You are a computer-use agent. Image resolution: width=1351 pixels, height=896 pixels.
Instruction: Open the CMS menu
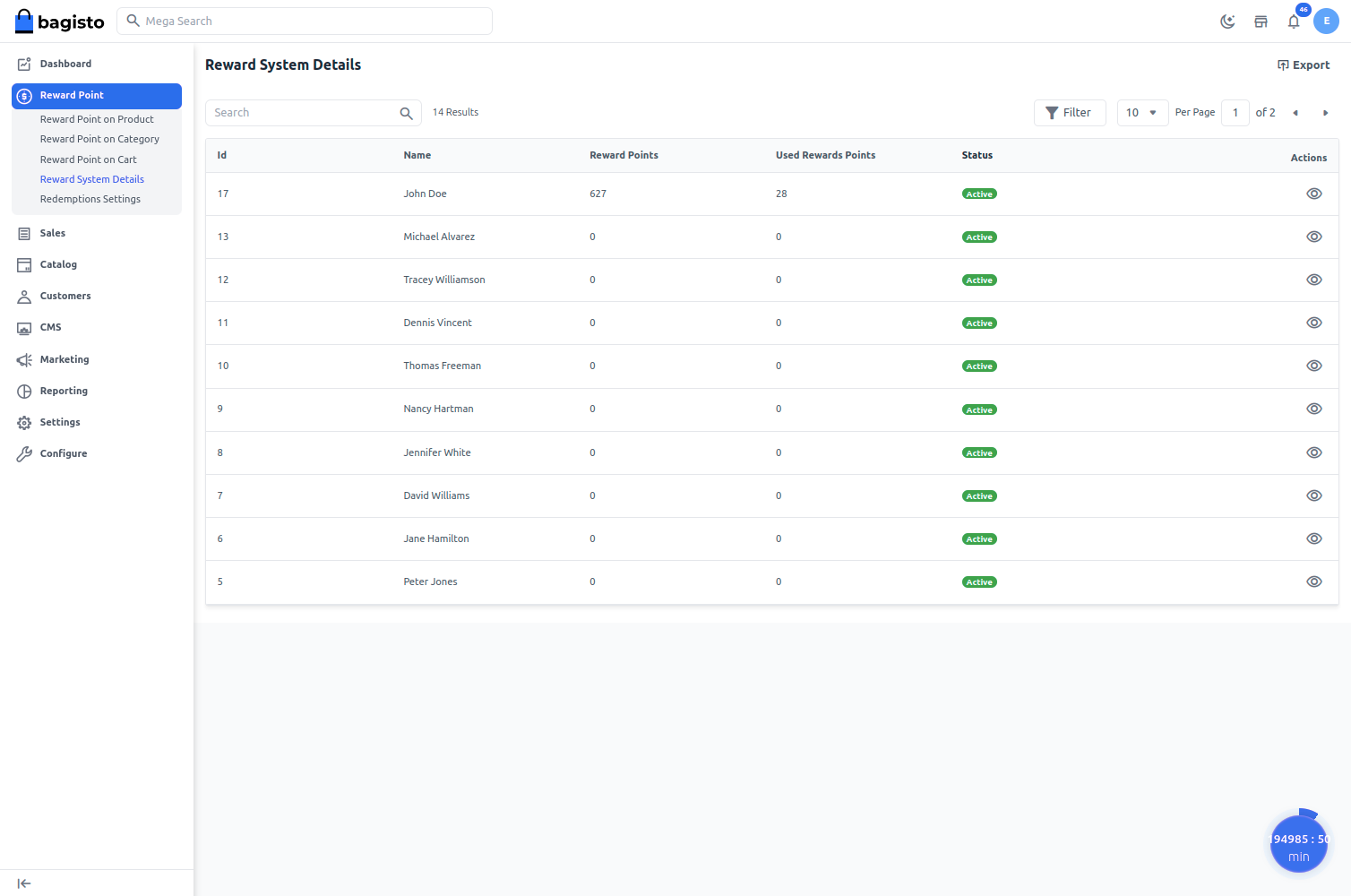tap(97, 327)
